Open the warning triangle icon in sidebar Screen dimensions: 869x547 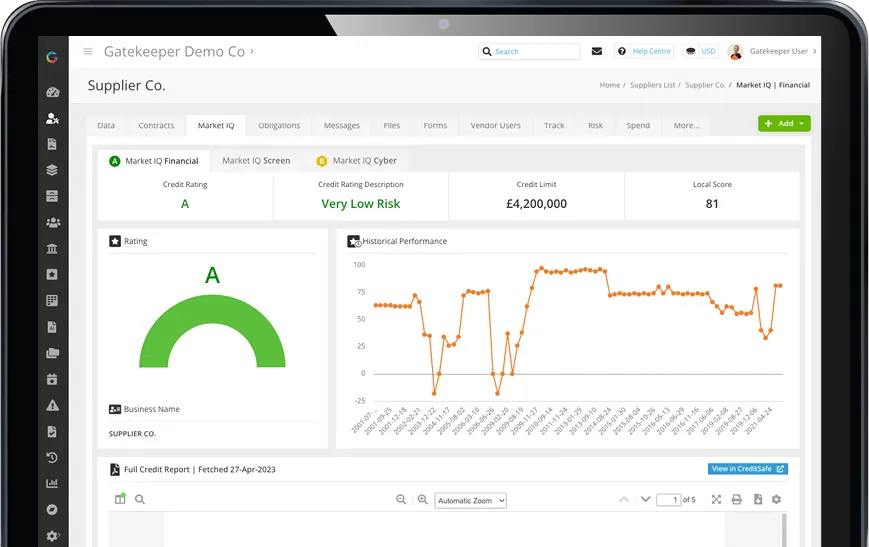tap(52, 405)
